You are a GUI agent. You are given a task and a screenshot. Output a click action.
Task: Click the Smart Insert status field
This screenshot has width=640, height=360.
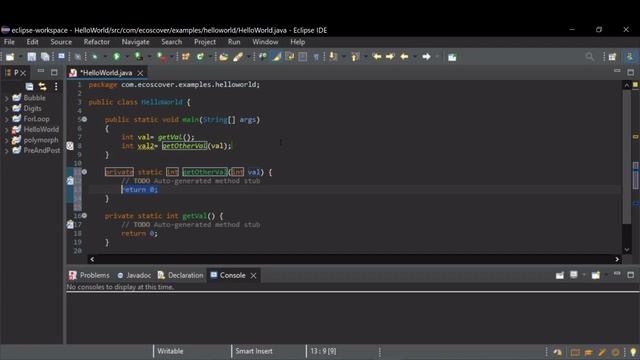[253, 351]
